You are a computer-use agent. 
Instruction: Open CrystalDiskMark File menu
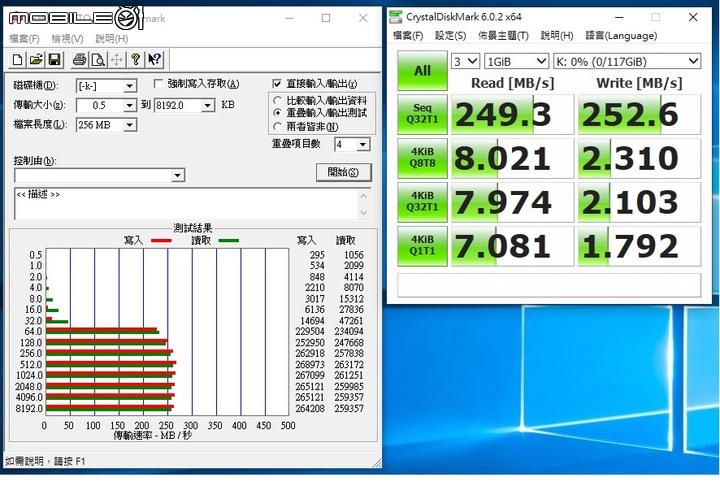point(408,36)
